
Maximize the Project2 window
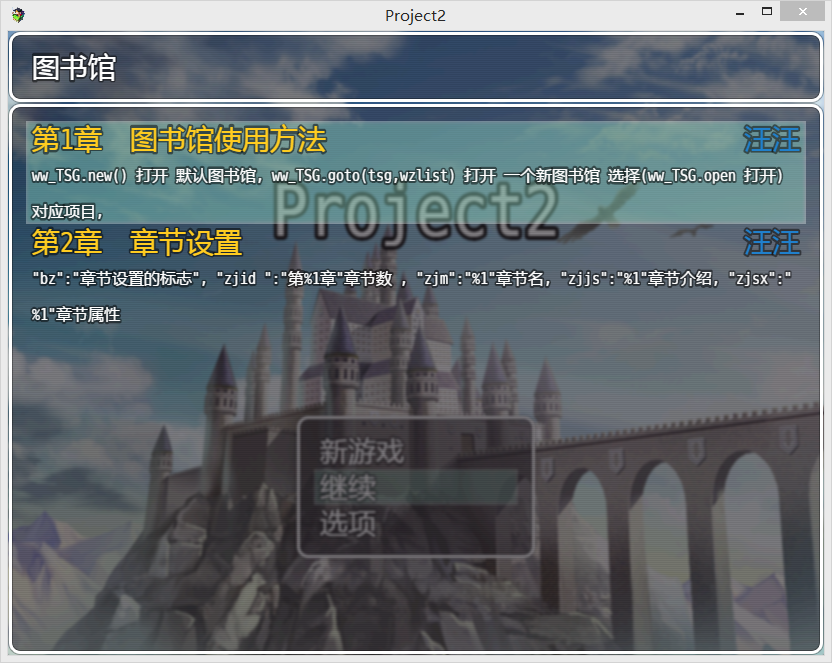767,12
